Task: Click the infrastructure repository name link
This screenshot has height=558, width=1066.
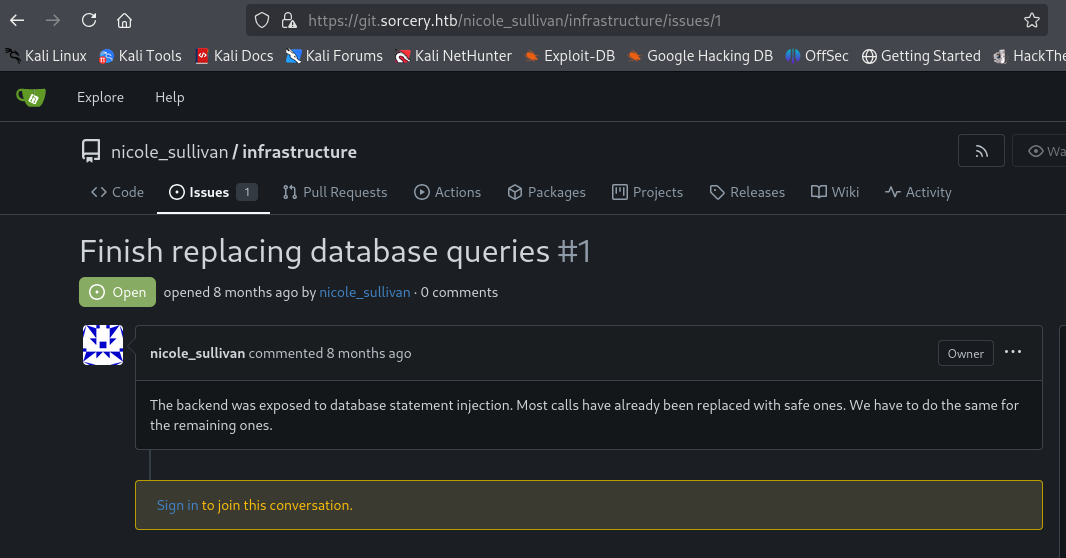Action: click(299, 152)
